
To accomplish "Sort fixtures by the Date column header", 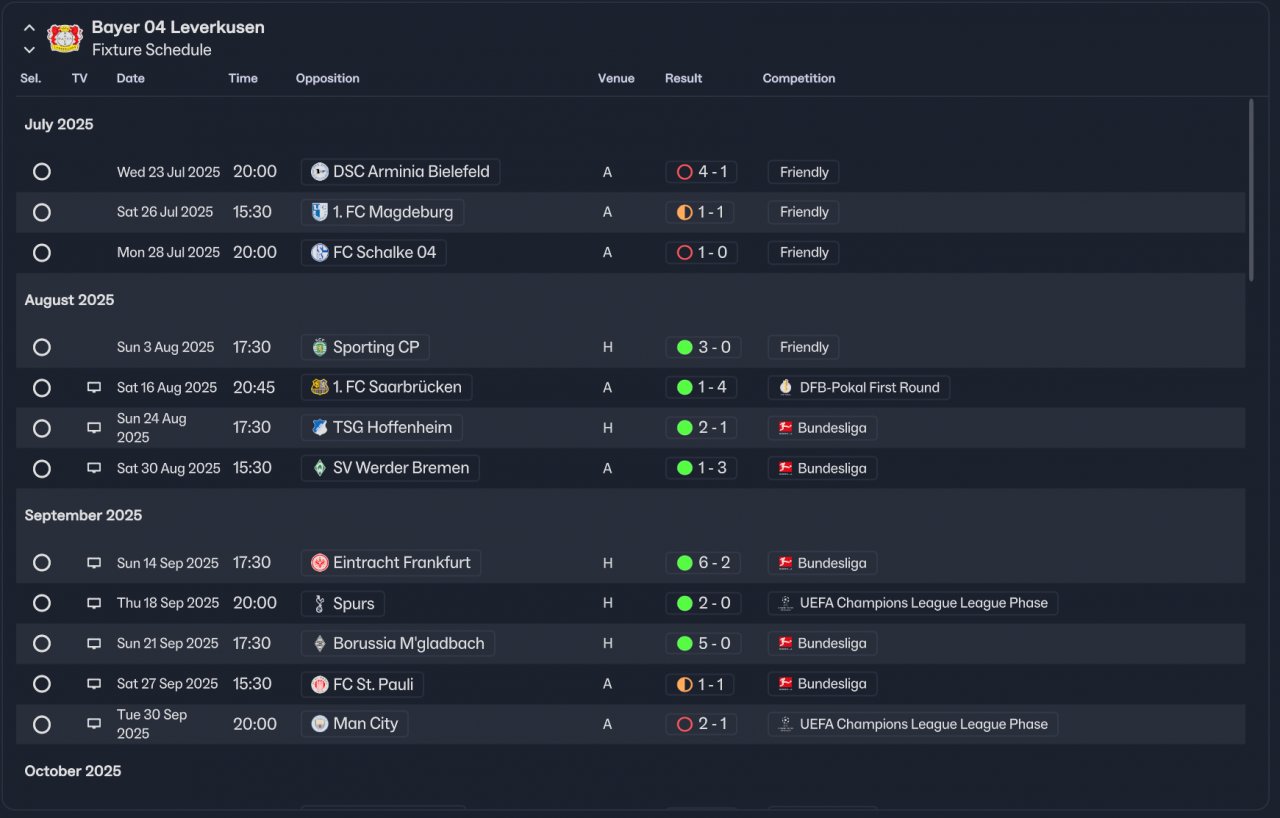I will (x=130, y=78).
